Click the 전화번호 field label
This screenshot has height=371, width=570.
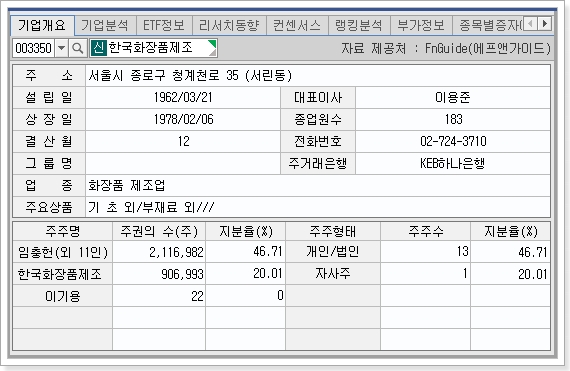click(318, 141)
